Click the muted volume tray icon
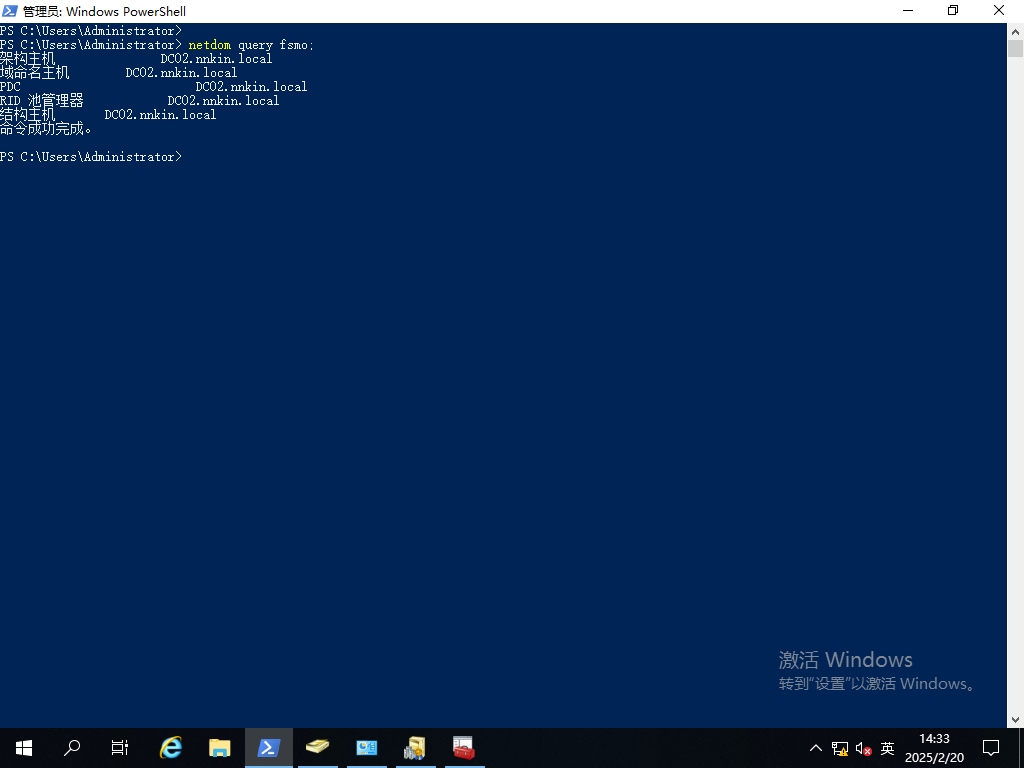This screenshot has width=1024, height=768. [x=863, y=748]
